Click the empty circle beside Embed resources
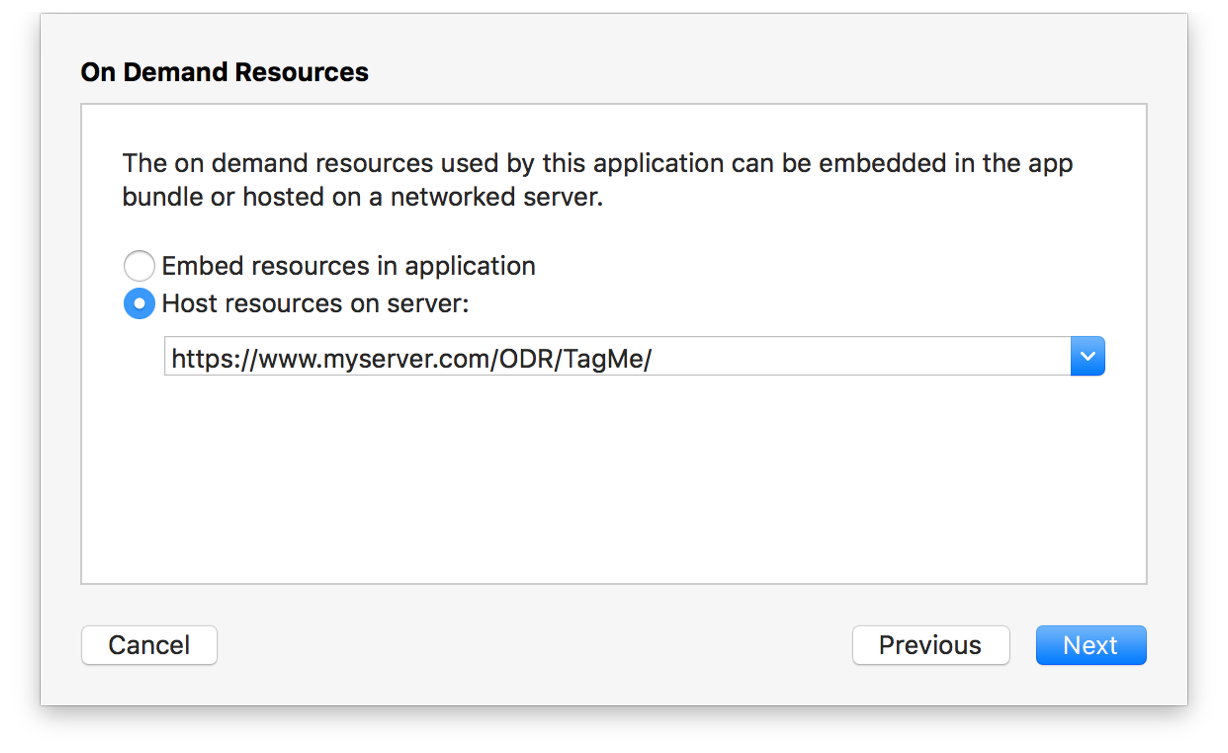 [x=139, y=266]
